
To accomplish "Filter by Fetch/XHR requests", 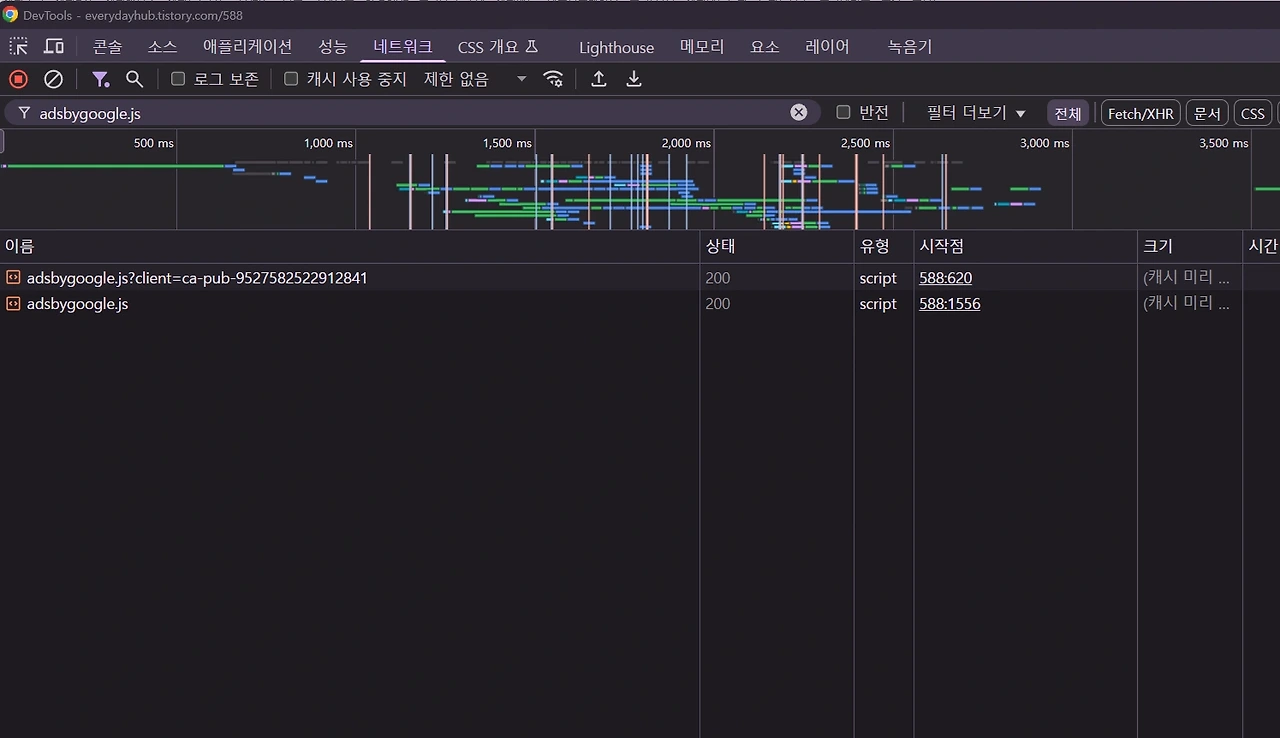I will pyautogui.click(x=1141, y=113).
